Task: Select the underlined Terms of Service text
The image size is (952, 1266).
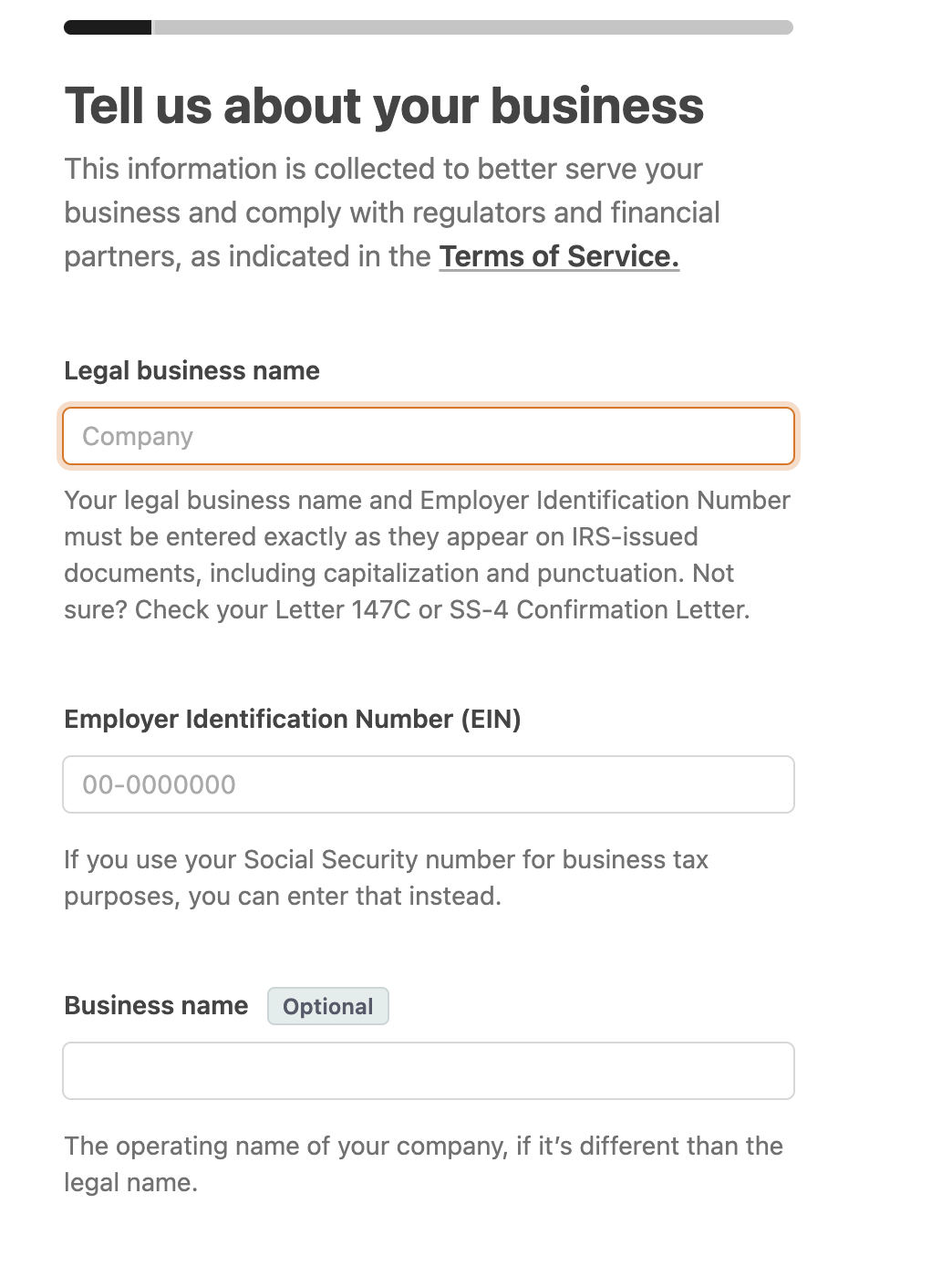Action: coord(558,256)
